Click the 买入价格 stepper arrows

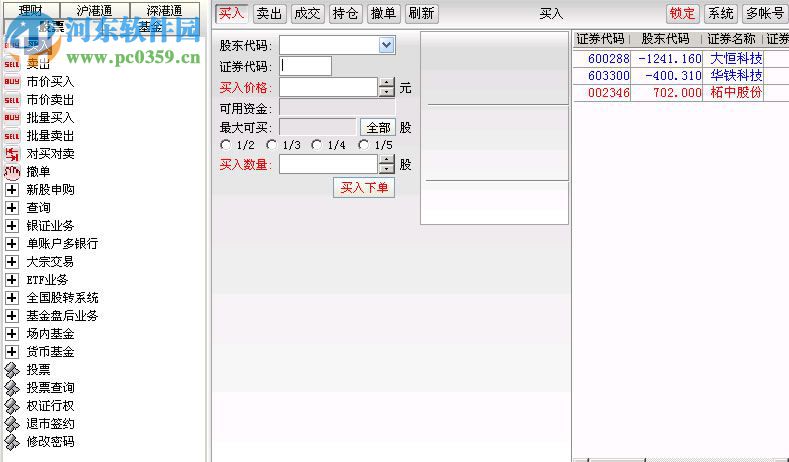point(386,87)
